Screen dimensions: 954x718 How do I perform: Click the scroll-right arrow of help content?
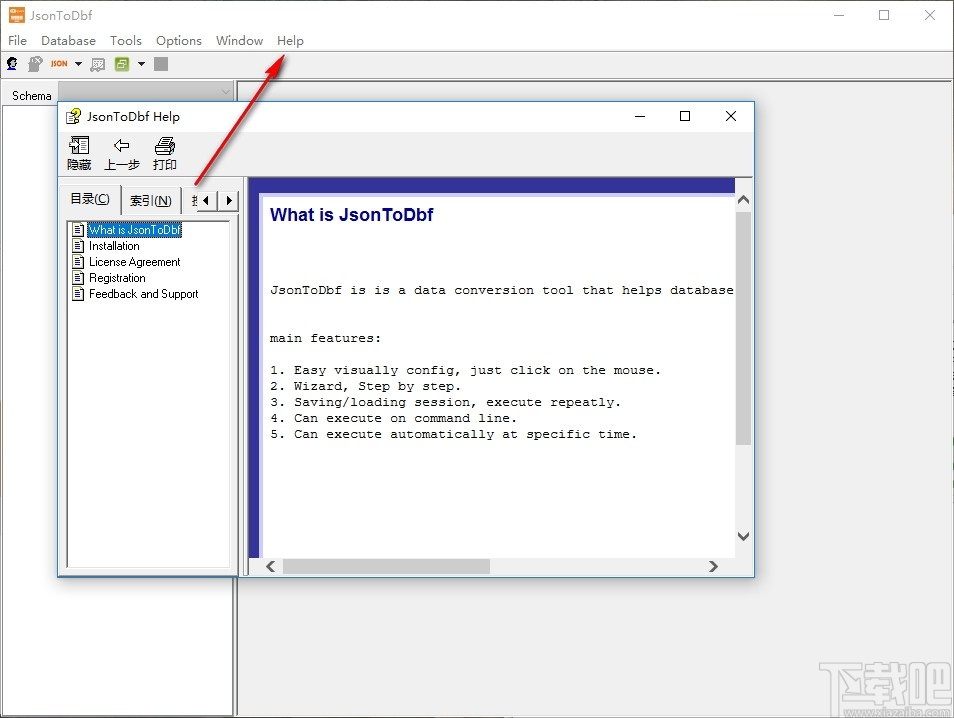tap(714, 566)
